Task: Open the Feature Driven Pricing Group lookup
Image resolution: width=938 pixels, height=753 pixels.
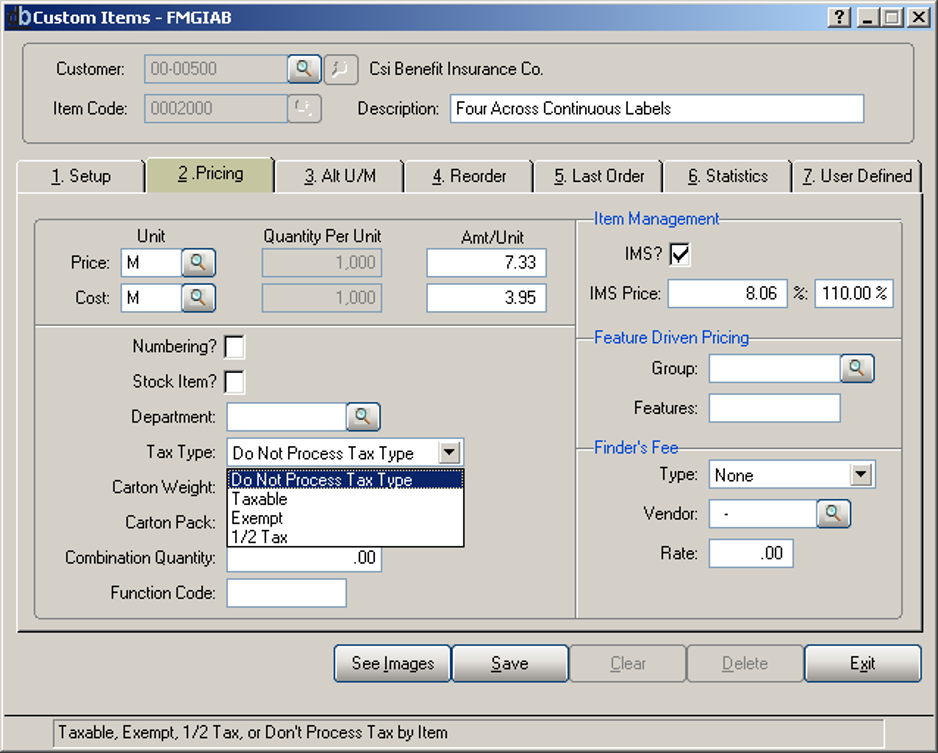Action: coord(857,368)
